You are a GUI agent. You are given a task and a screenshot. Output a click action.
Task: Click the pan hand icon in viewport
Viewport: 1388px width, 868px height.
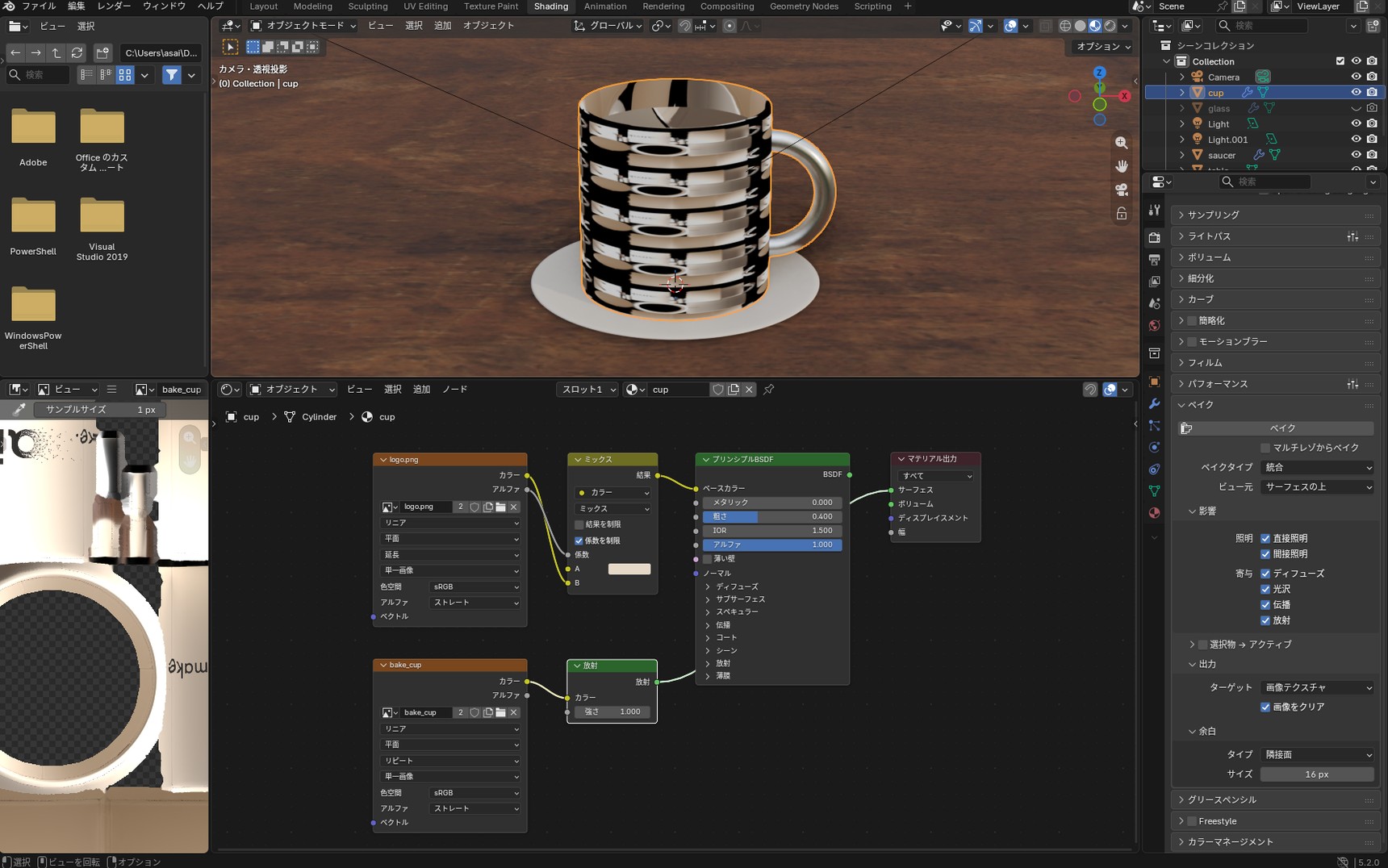1122,166
